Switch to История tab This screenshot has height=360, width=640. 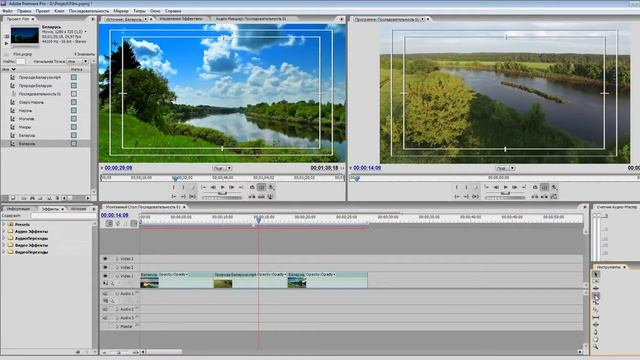pos(78,209)
